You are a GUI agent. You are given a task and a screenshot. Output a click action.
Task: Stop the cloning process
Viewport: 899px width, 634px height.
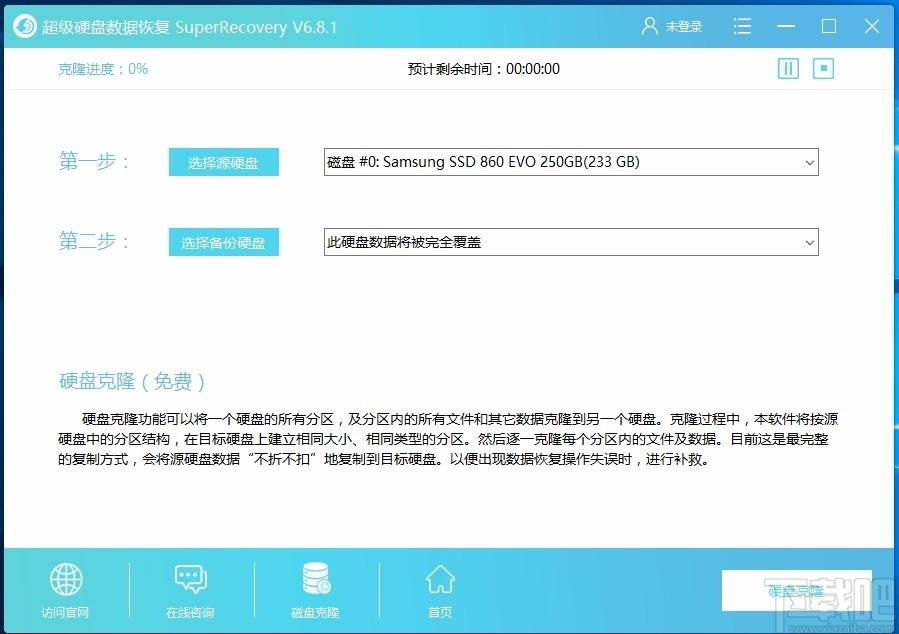[823, 69]
